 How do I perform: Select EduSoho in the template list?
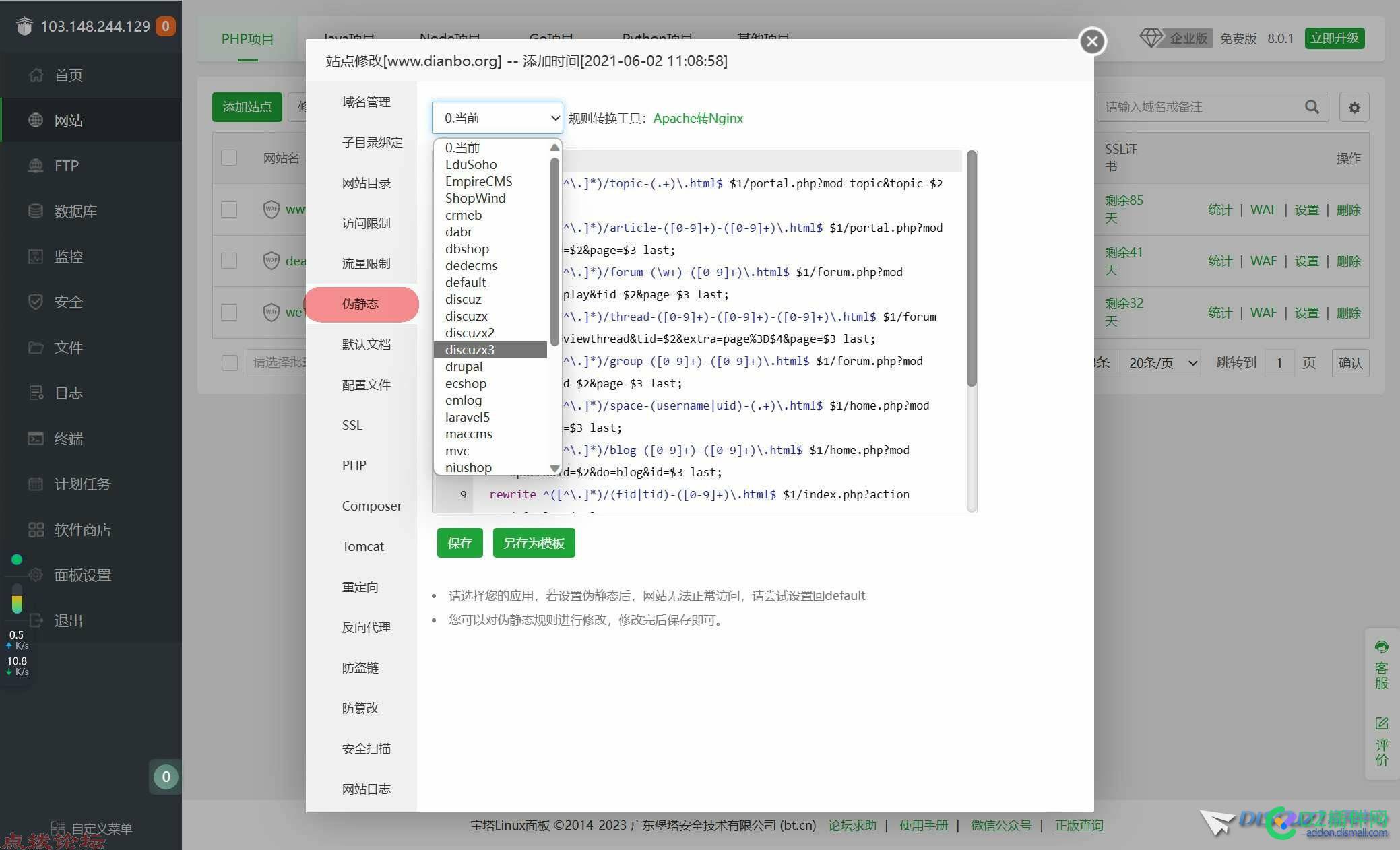(x=490, y=164)
